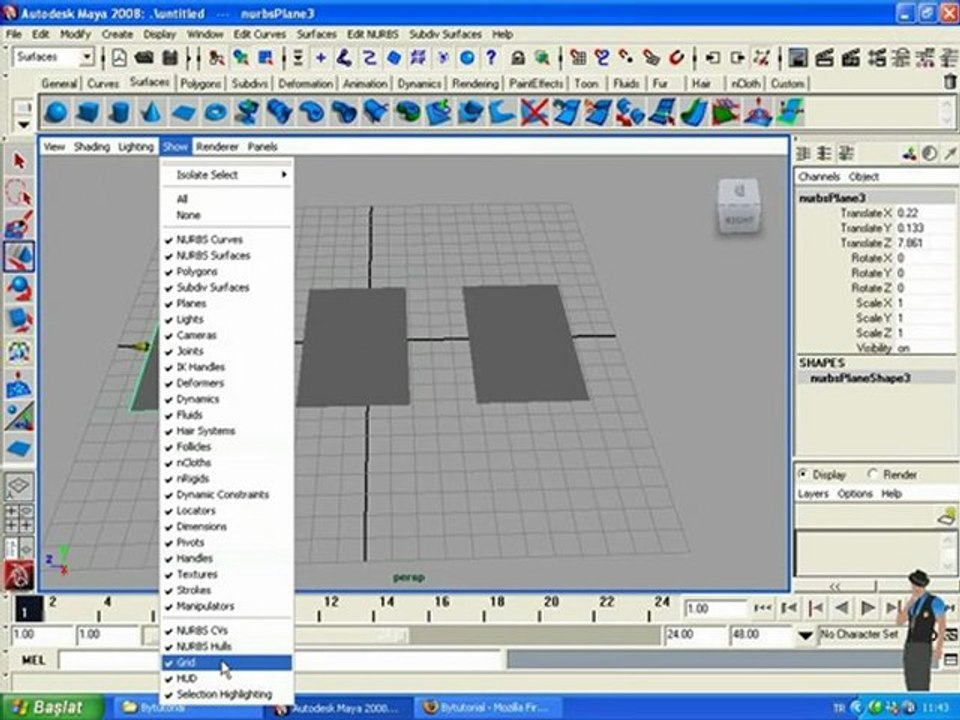
Task: Open the shelf menu arrow at left
Action: tap(23, 125)
